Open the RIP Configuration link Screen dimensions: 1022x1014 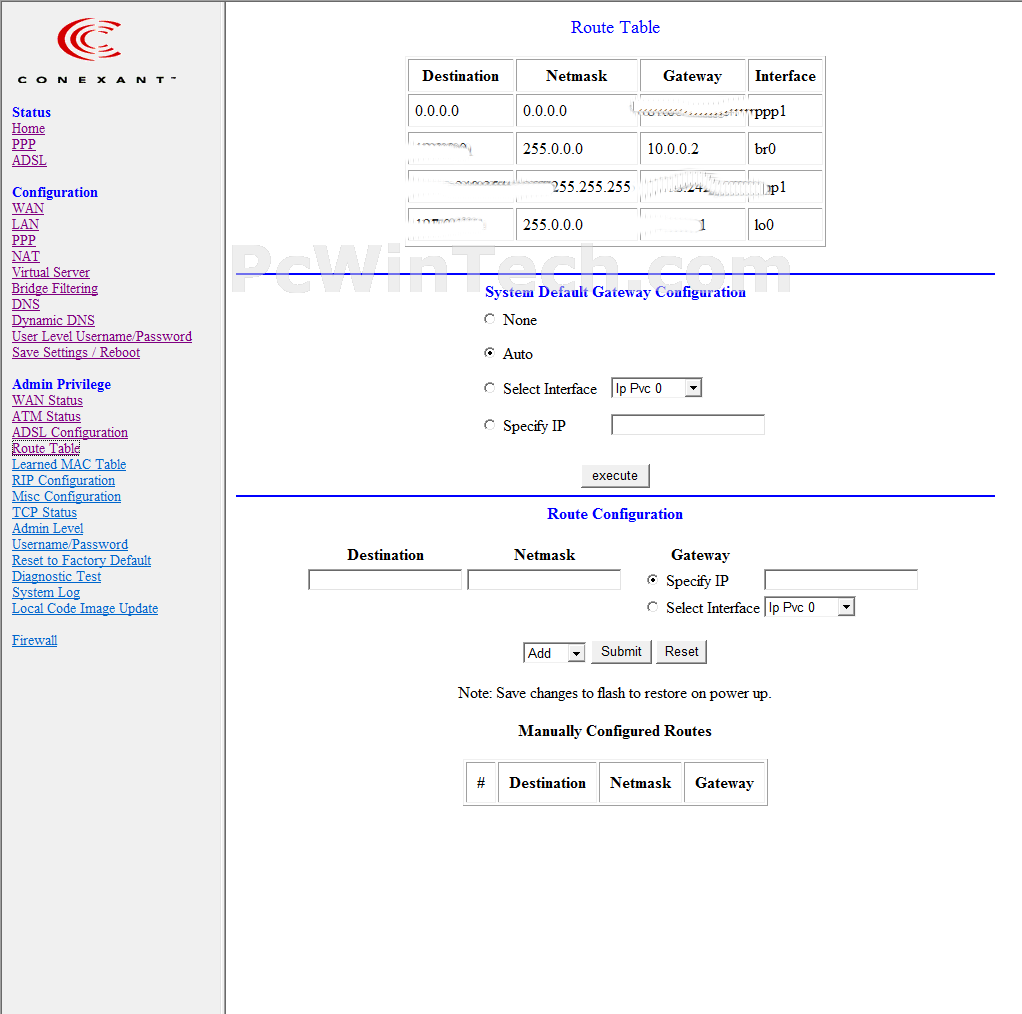point(63,480)
